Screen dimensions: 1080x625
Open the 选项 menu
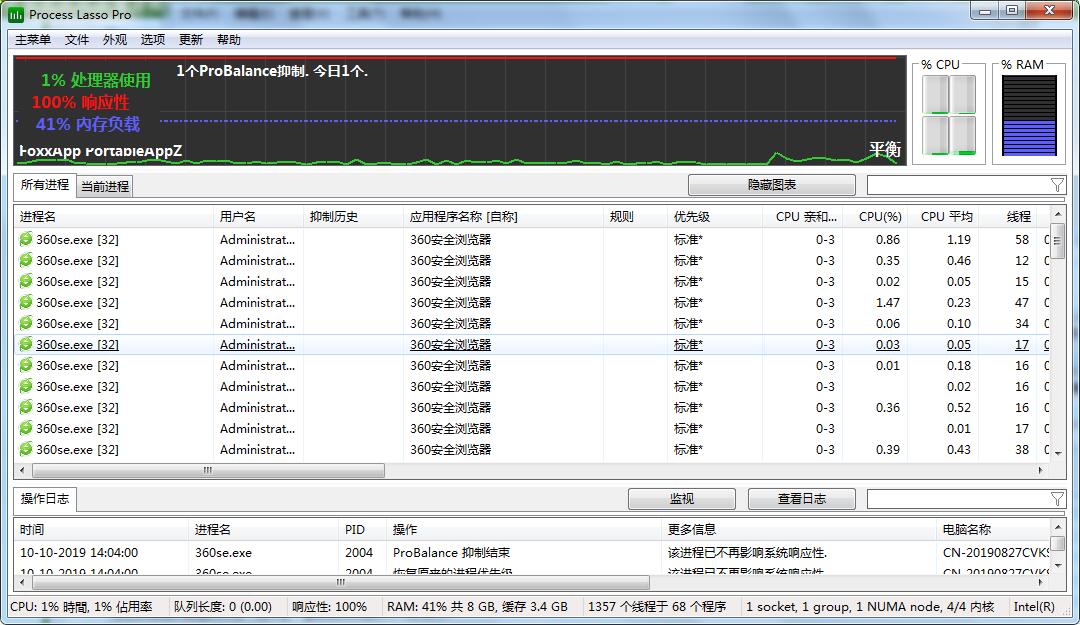(153, 39)
